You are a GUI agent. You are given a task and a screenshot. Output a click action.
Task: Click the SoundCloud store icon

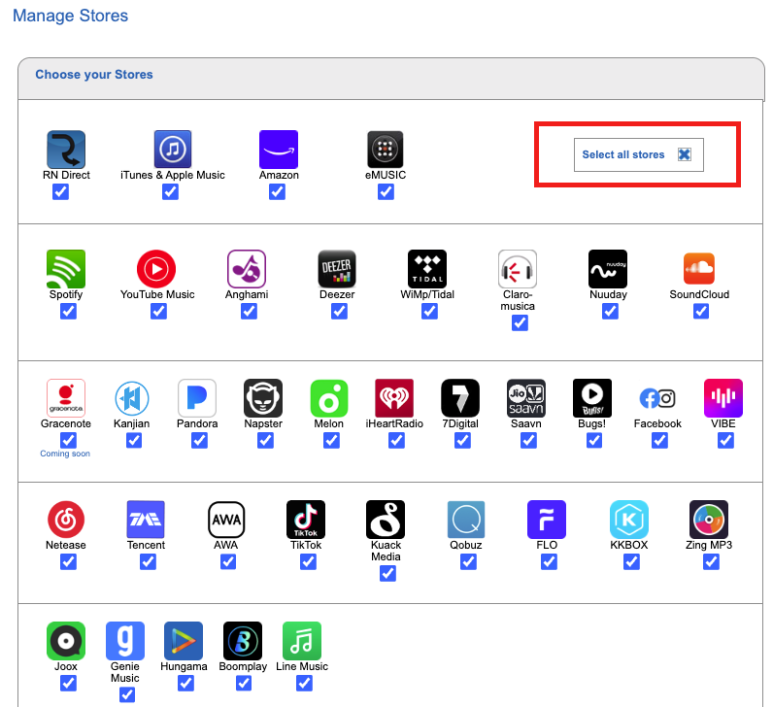(x=699, y=269)
